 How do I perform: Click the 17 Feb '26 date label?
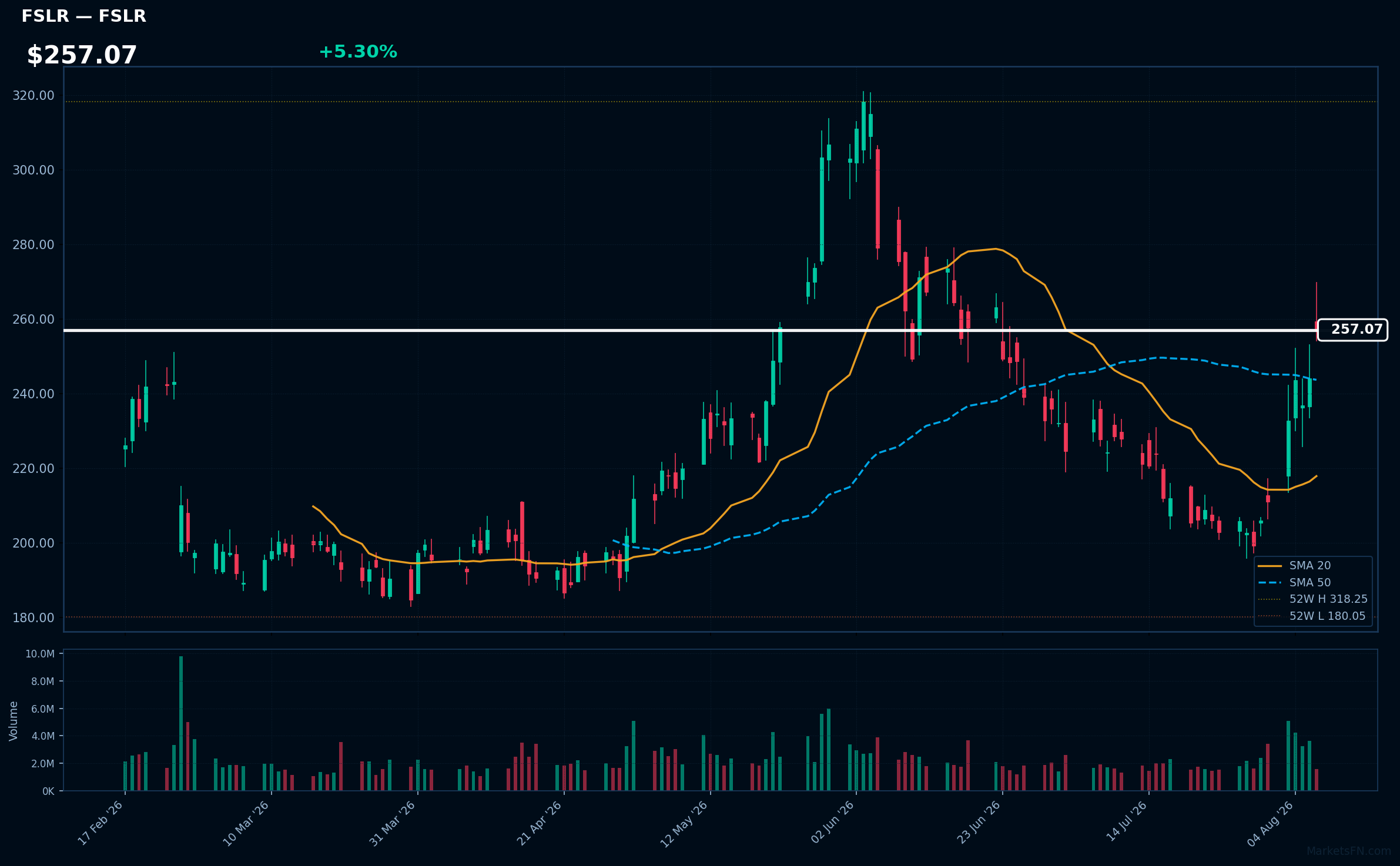tap(101, 823)
